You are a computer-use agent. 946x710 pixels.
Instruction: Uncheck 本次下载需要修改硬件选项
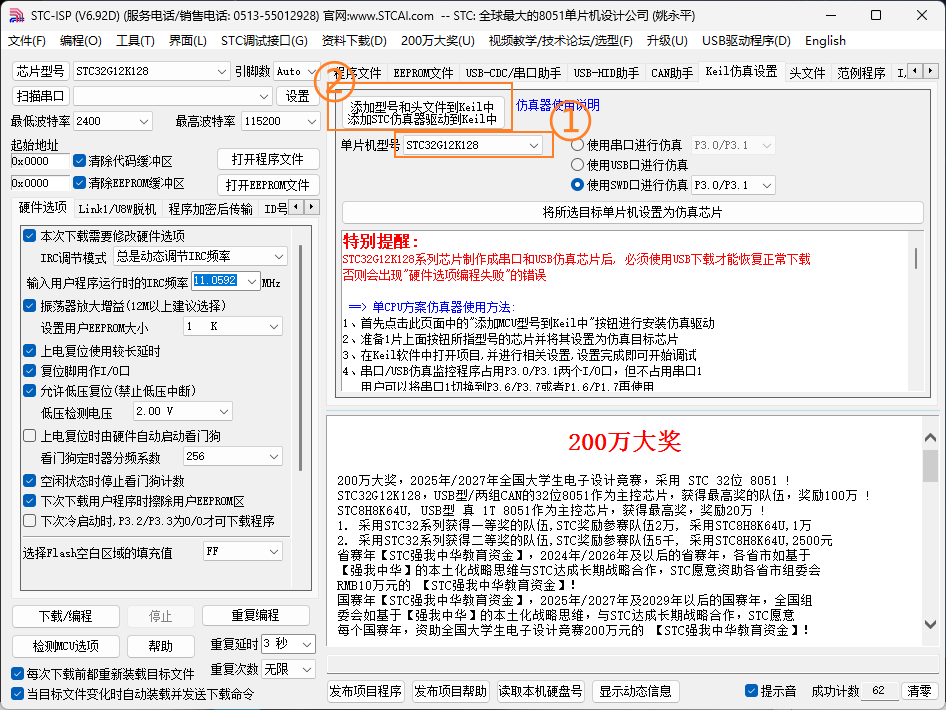point(29,235)
